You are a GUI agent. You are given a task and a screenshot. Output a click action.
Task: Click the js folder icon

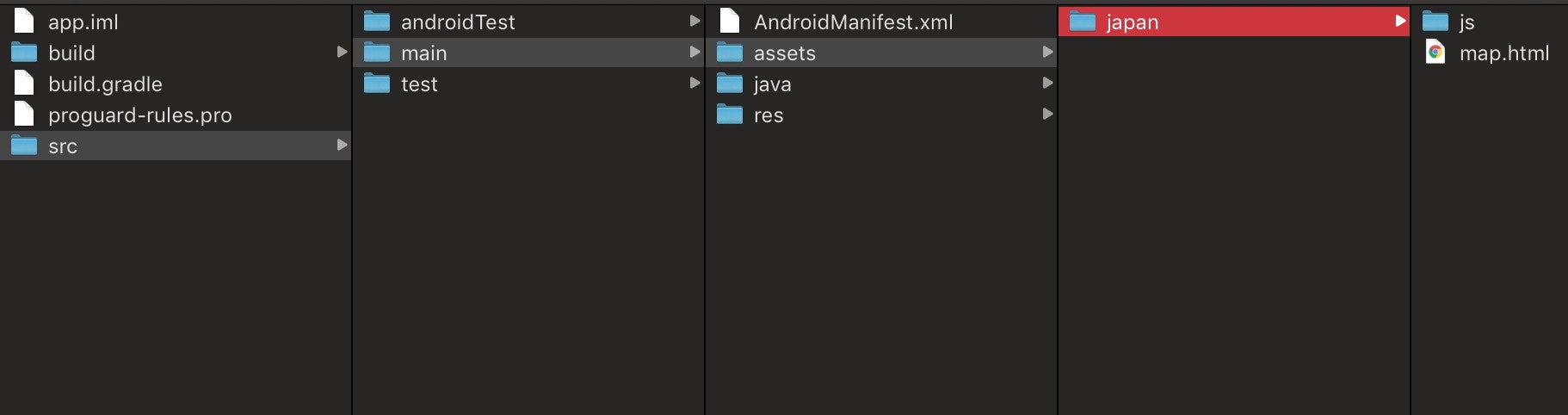(x=1435, y=22)
